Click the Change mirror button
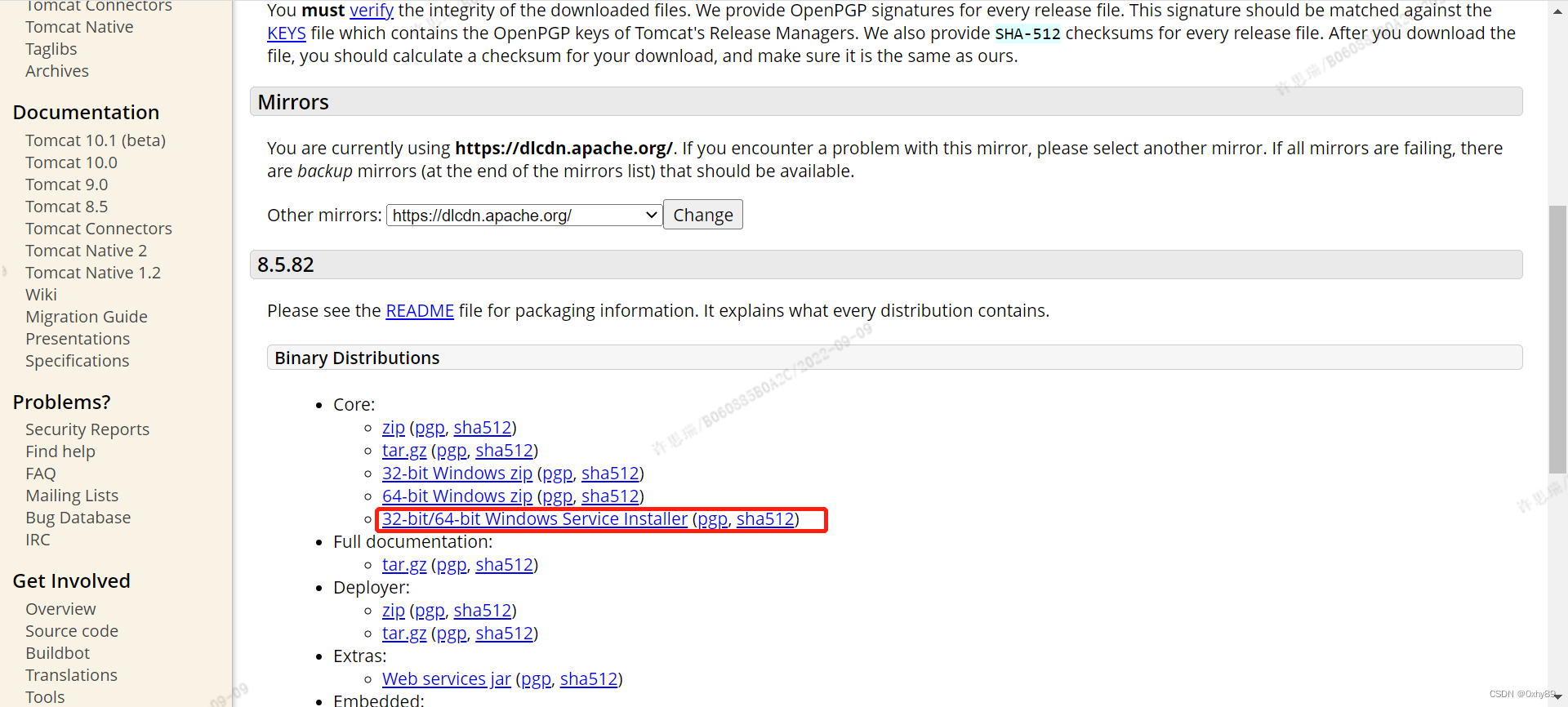This screenshot has height=707, width=1568. pyautogui.click(x=703, y=215)
